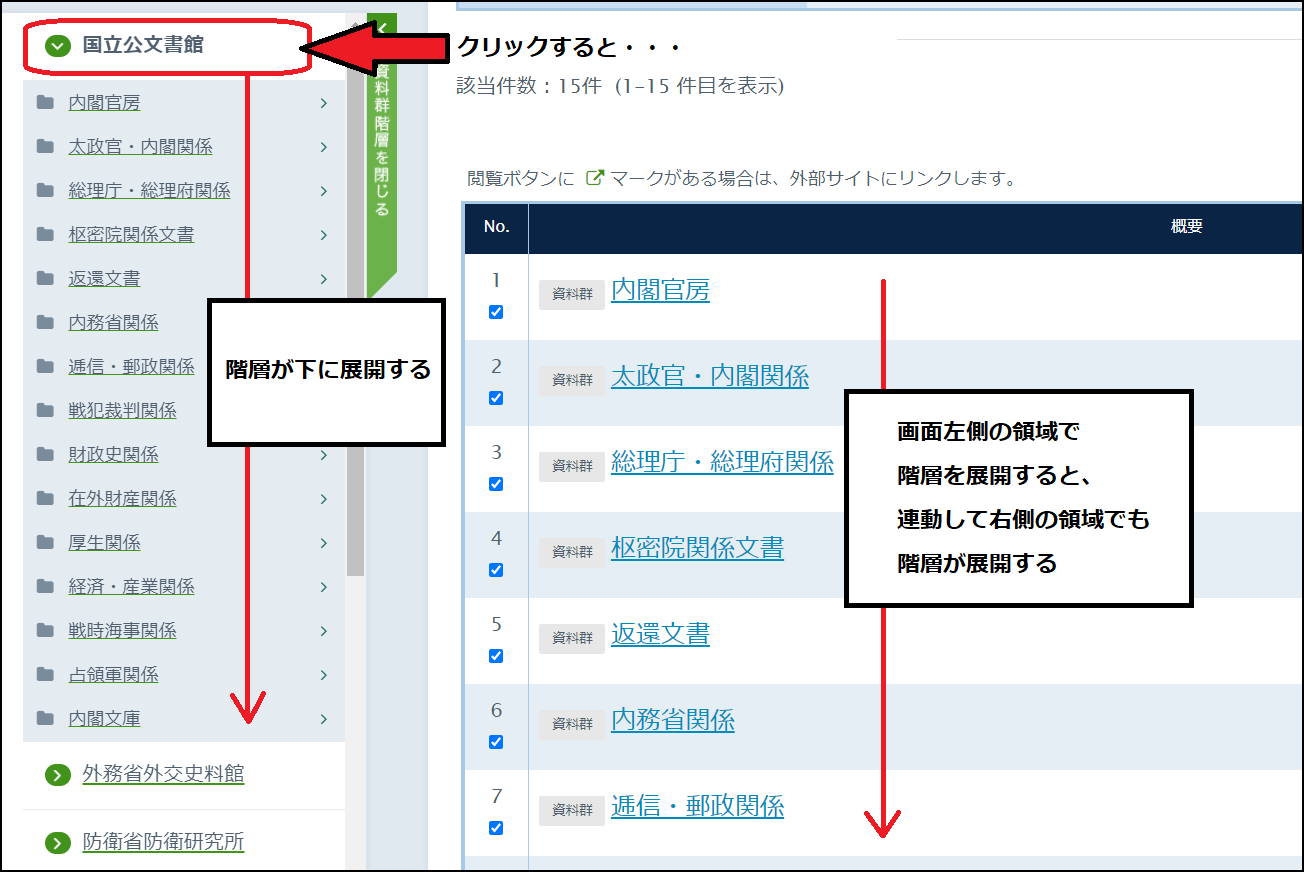Click the folder icon beside 経済・産業関係

pyautogui.click(x=45, y=586)
